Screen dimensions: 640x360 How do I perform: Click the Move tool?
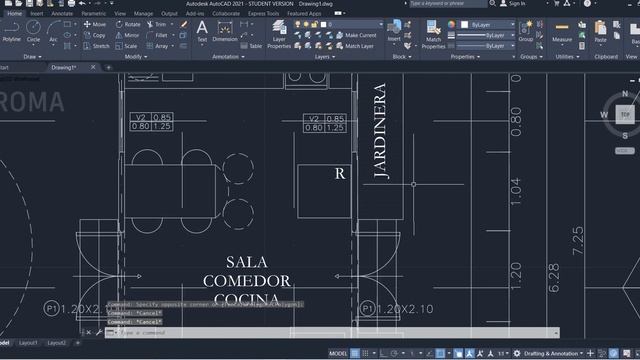pyautogui.click(x=95, y=24)
